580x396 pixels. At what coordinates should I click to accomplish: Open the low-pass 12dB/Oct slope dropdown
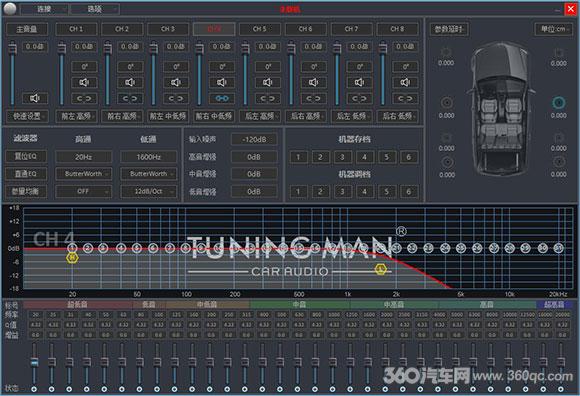(149, 192)
